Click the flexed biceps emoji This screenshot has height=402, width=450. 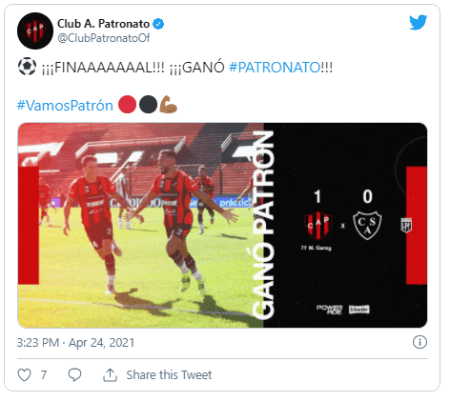coord(168,105)
